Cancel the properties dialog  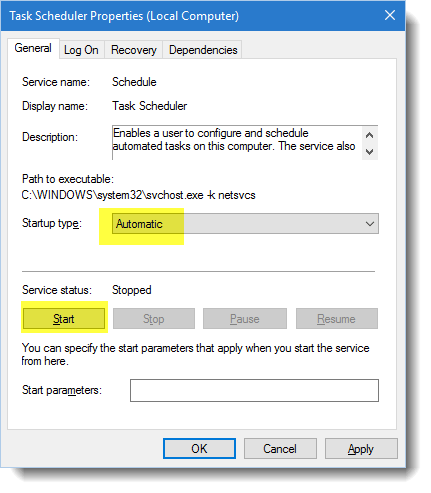point(280,449)
